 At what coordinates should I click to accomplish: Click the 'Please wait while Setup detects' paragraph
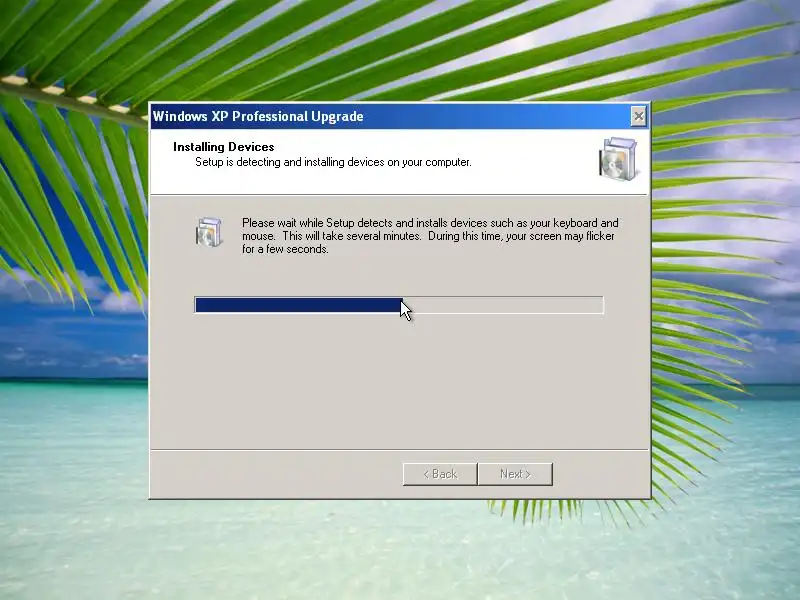[430, 236]
